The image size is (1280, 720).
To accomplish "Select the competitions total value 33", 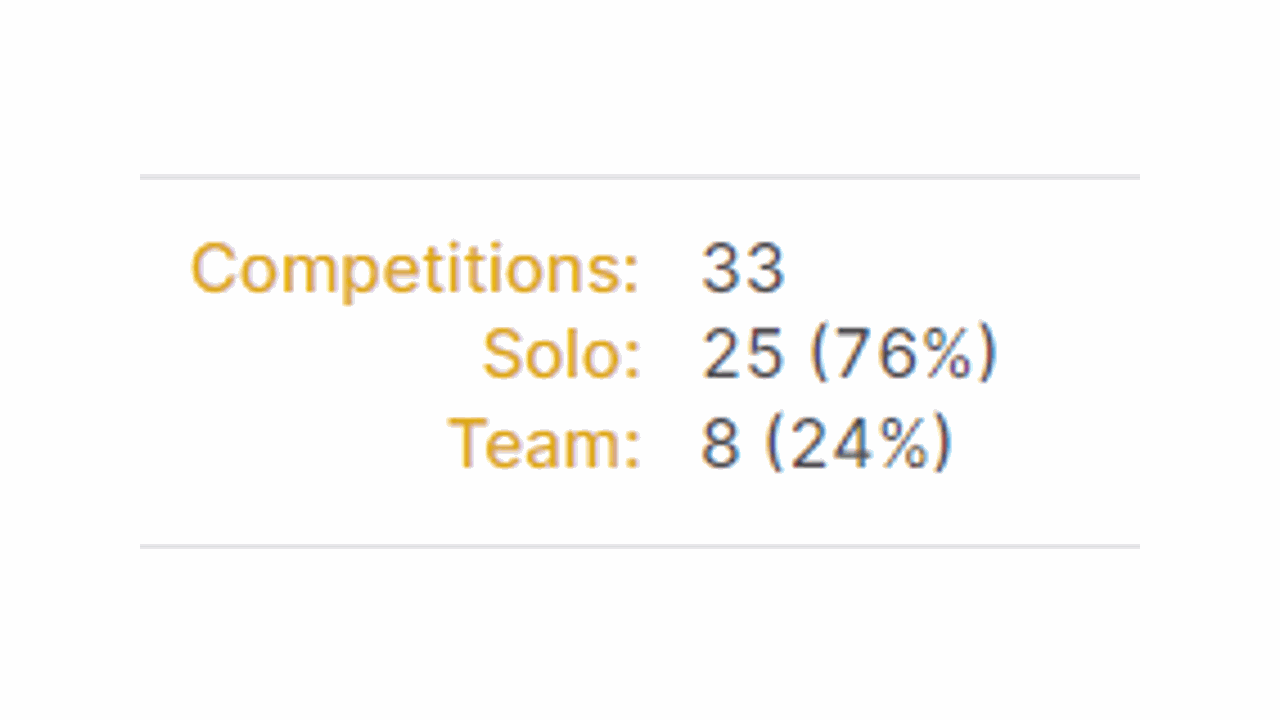I will (x=743, y=268).
